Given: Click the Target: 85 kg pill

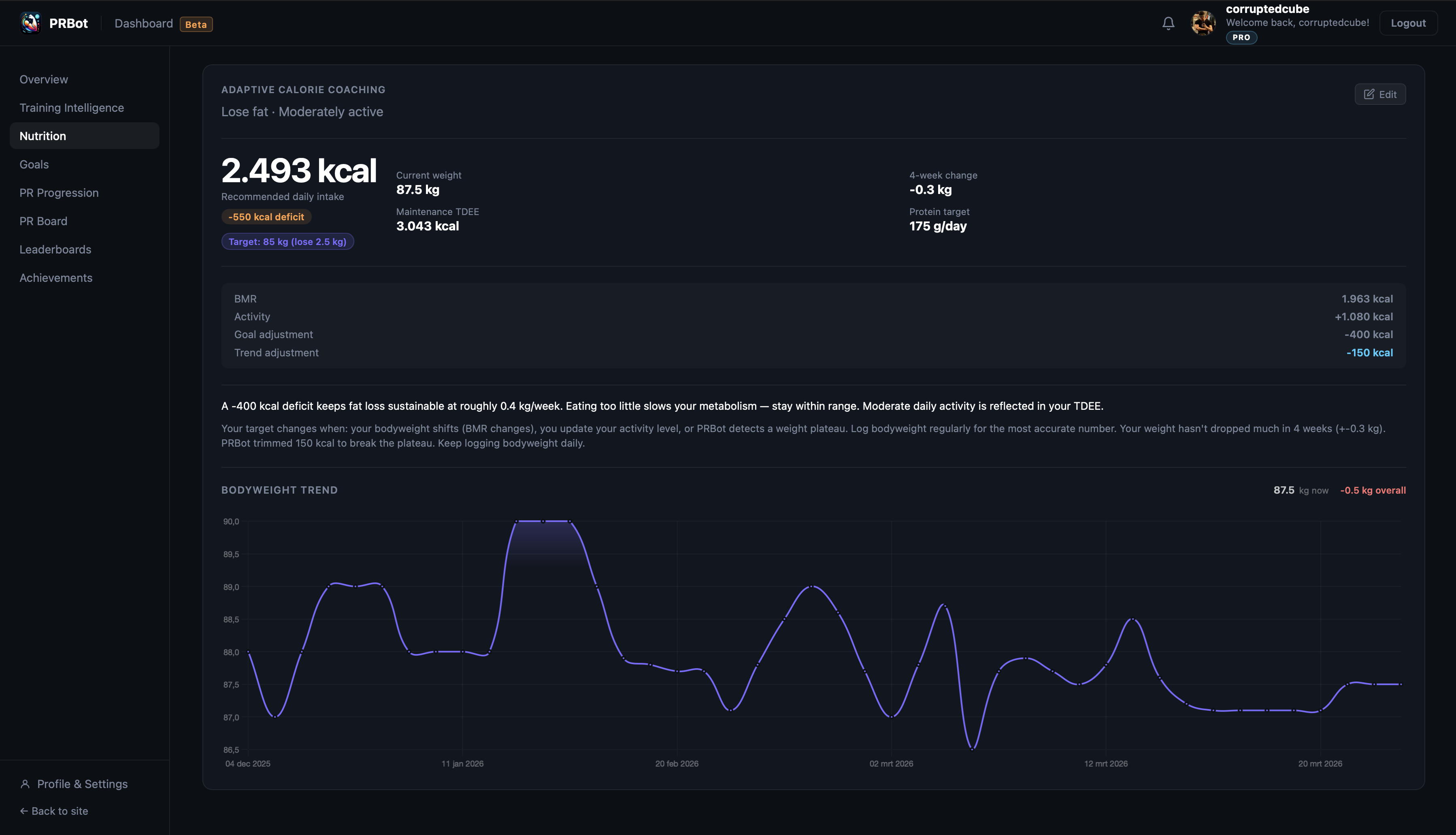Looking at the screenshot, I should (x=288, y=242).
